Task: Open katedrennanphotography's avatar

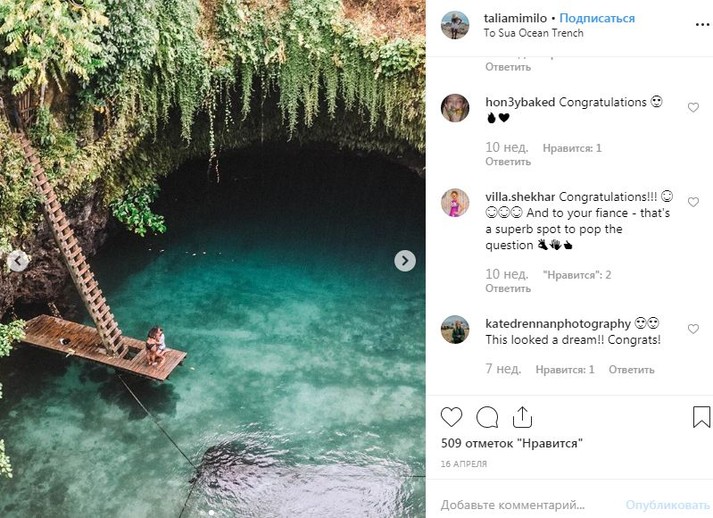Action: coord(455,329)
